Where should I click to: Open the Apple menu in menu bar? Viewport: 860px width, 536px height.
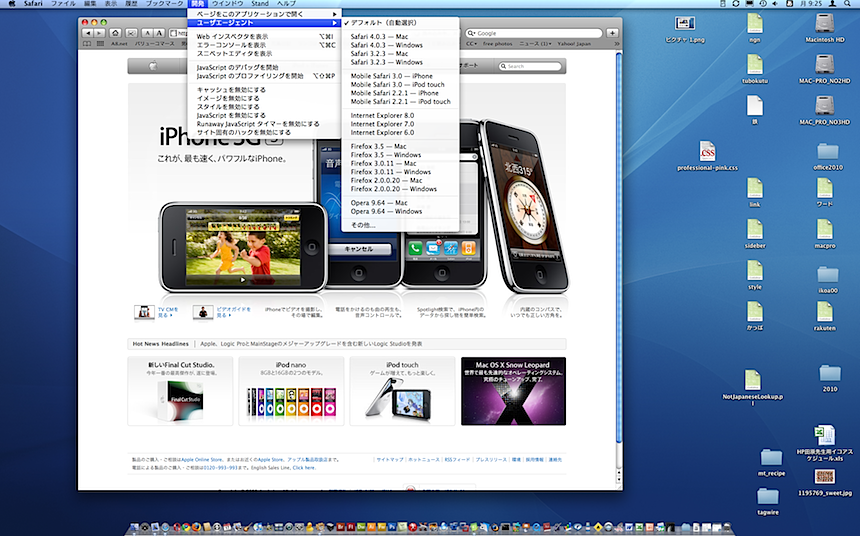pos(12,3)
